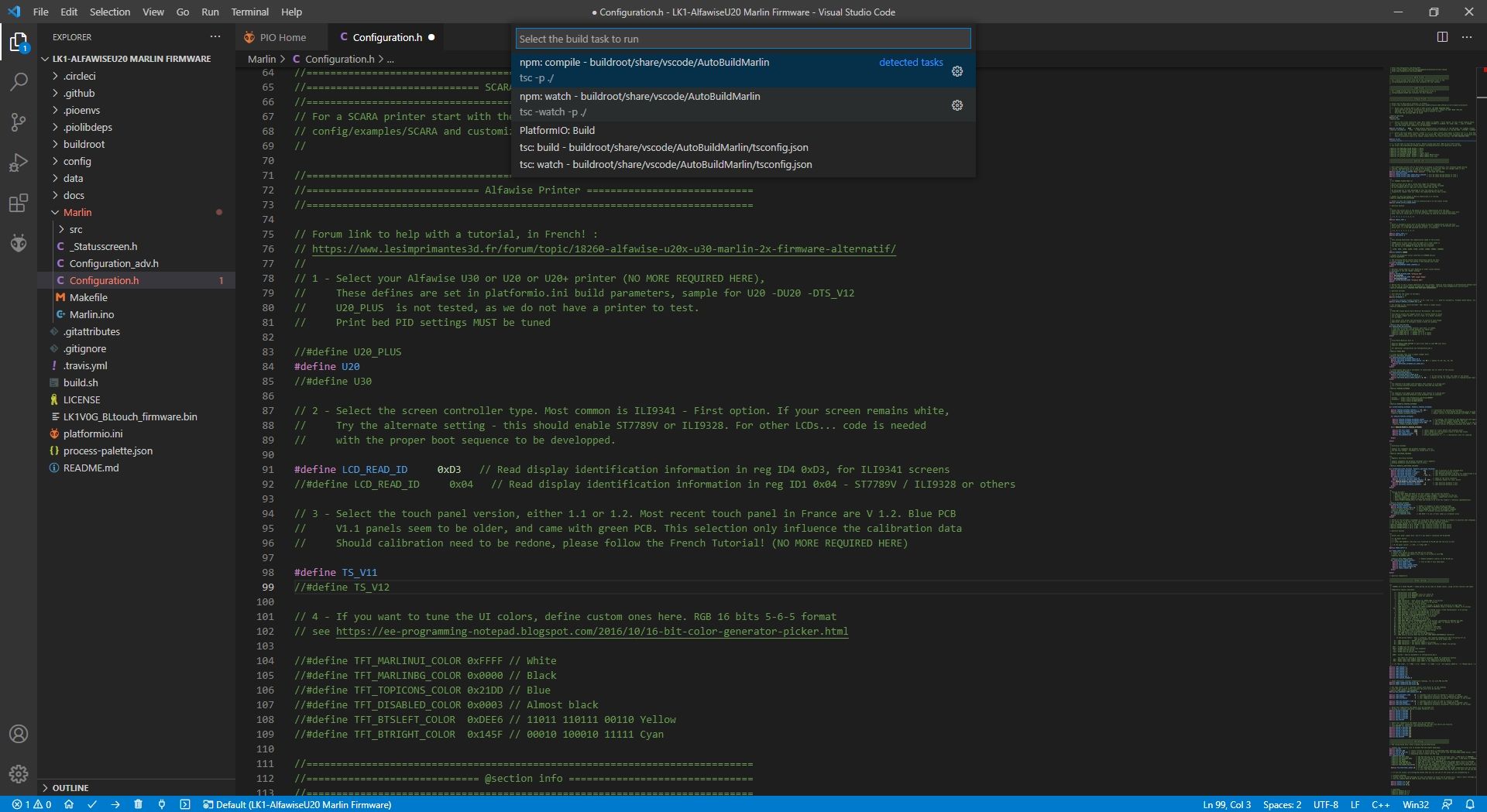Screen dimensions: 1487x812
Task: Open the Search view in activity bar
Action: click(x=19, y=82)
